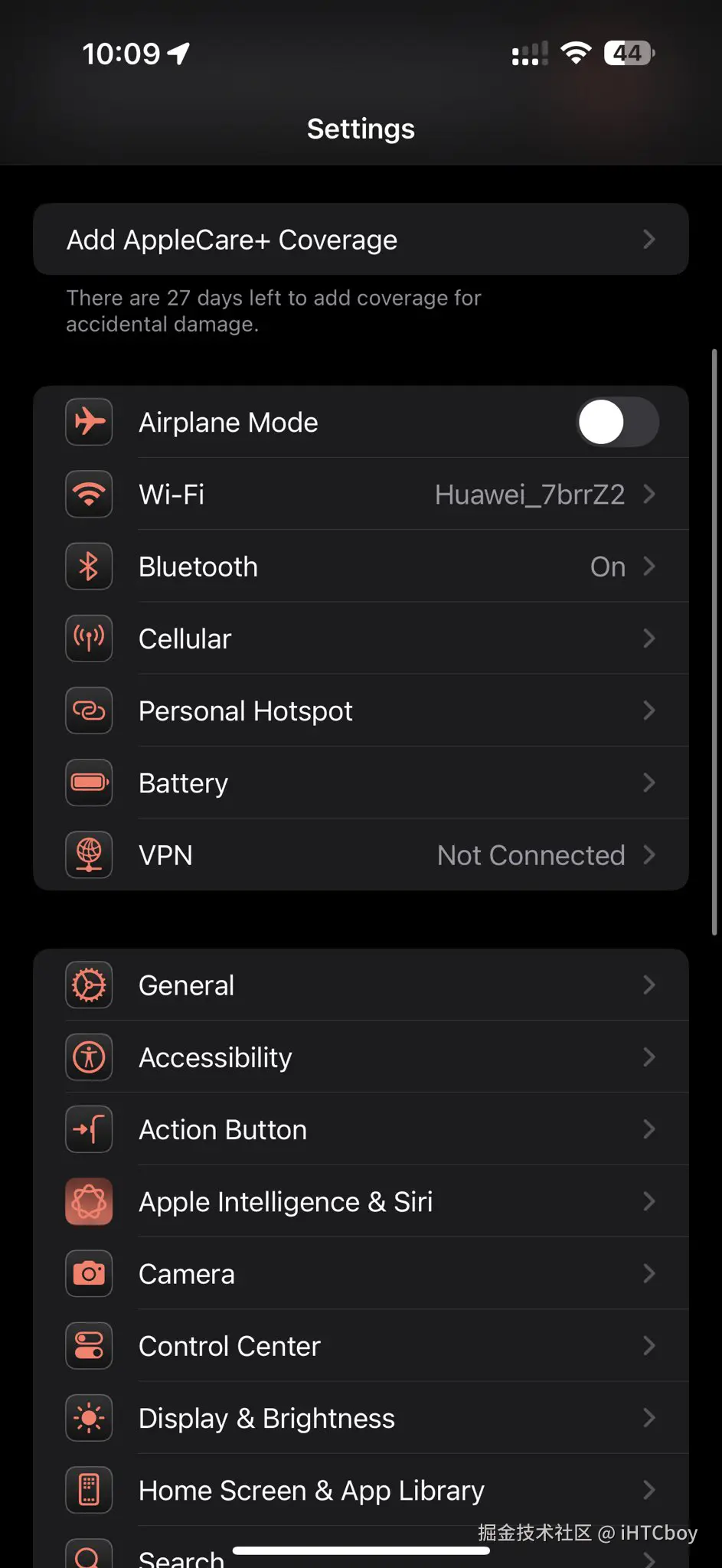Screen dimensions: 722x1568
Task: Tap Add AppleCare+ Coverage
Action: click(360, 240)
